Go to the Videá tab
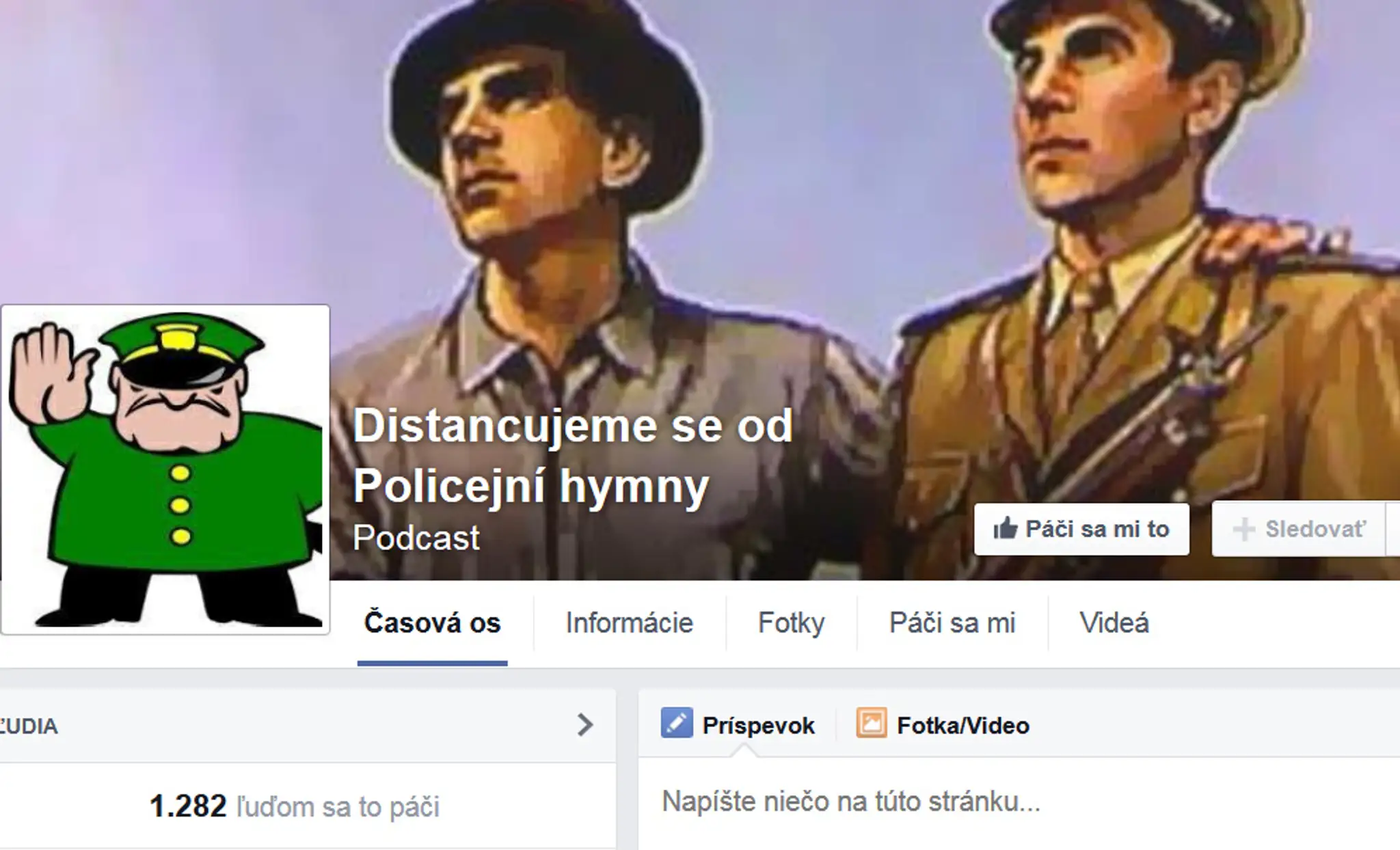The width and height of the screenshot is (1400, 850). click(x=1114, y=623)
